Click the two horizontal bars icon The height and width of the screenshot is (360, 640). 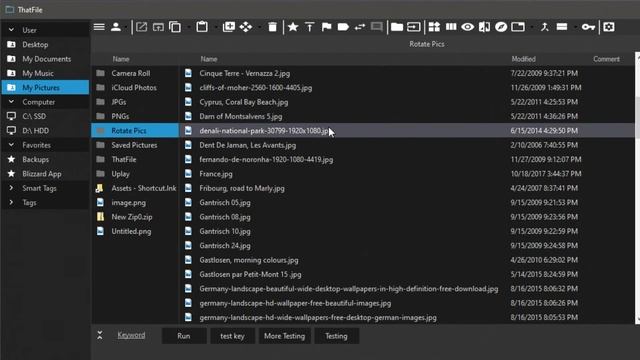[x=562, y=27]
